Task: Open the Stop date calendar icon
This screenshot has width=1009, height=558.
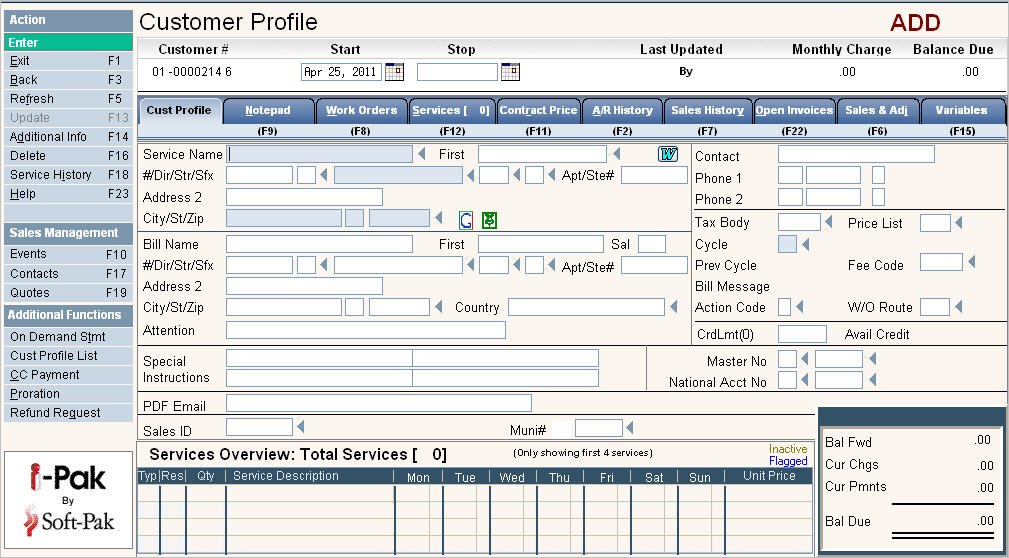Action: [x=510, y=71]
